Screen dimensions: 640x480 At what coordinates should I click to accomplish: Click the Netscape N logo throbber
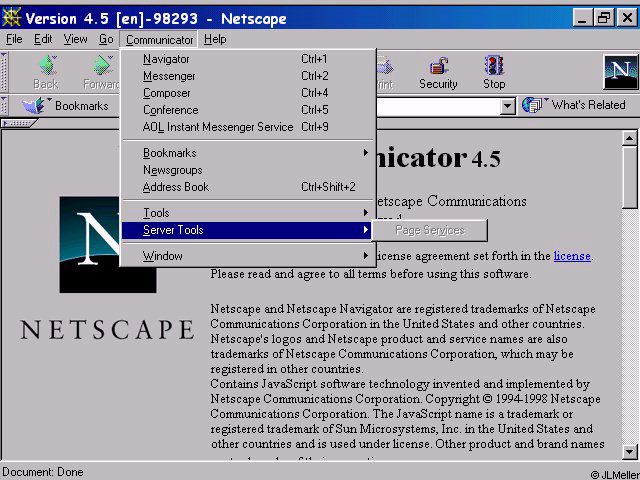pyautogui.click(x=621, y=72)
